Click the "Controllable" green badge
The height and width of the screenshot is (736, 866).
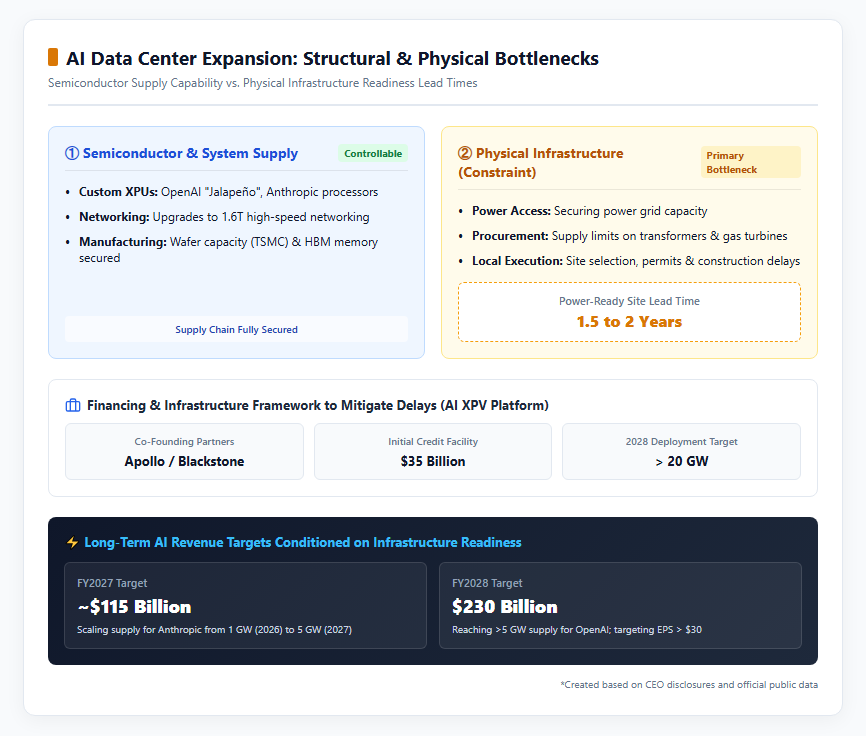(x=373, y=153)
